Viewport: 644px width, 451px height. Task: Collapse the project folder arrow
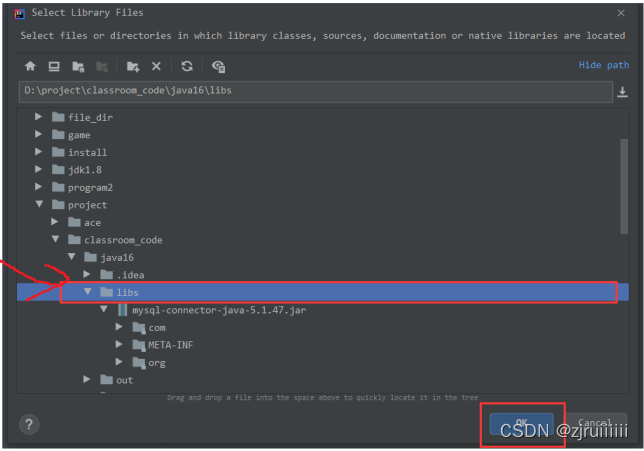[x=39, y=204]
